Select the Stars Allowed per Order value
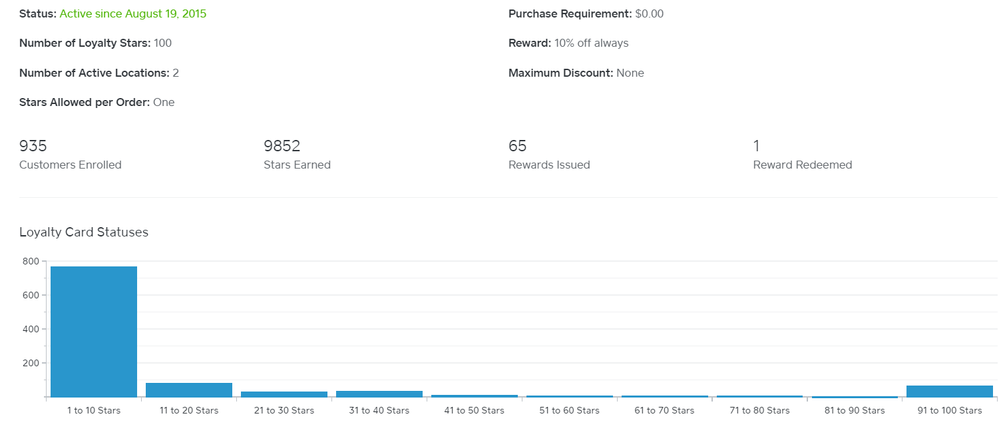The width and height of the screenshot is (999, 431). pos(164,102)
